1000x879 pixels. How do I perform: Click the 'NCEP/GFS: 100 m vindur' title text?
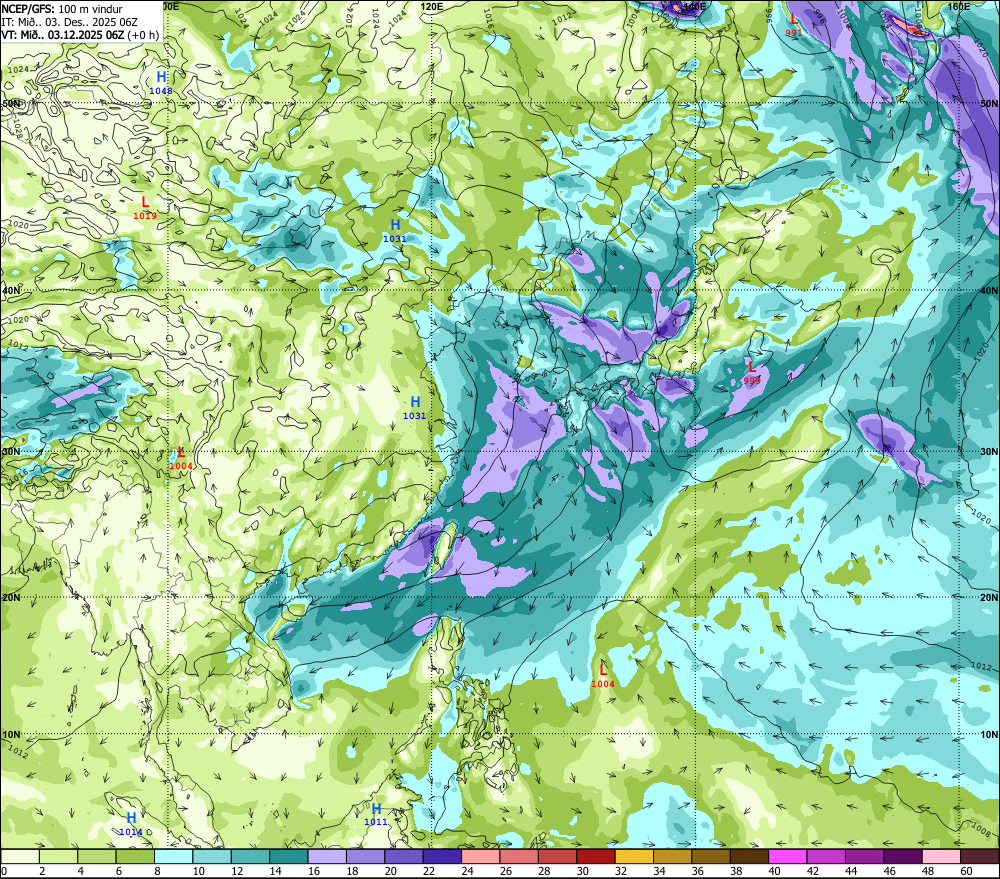pos(62,9)
